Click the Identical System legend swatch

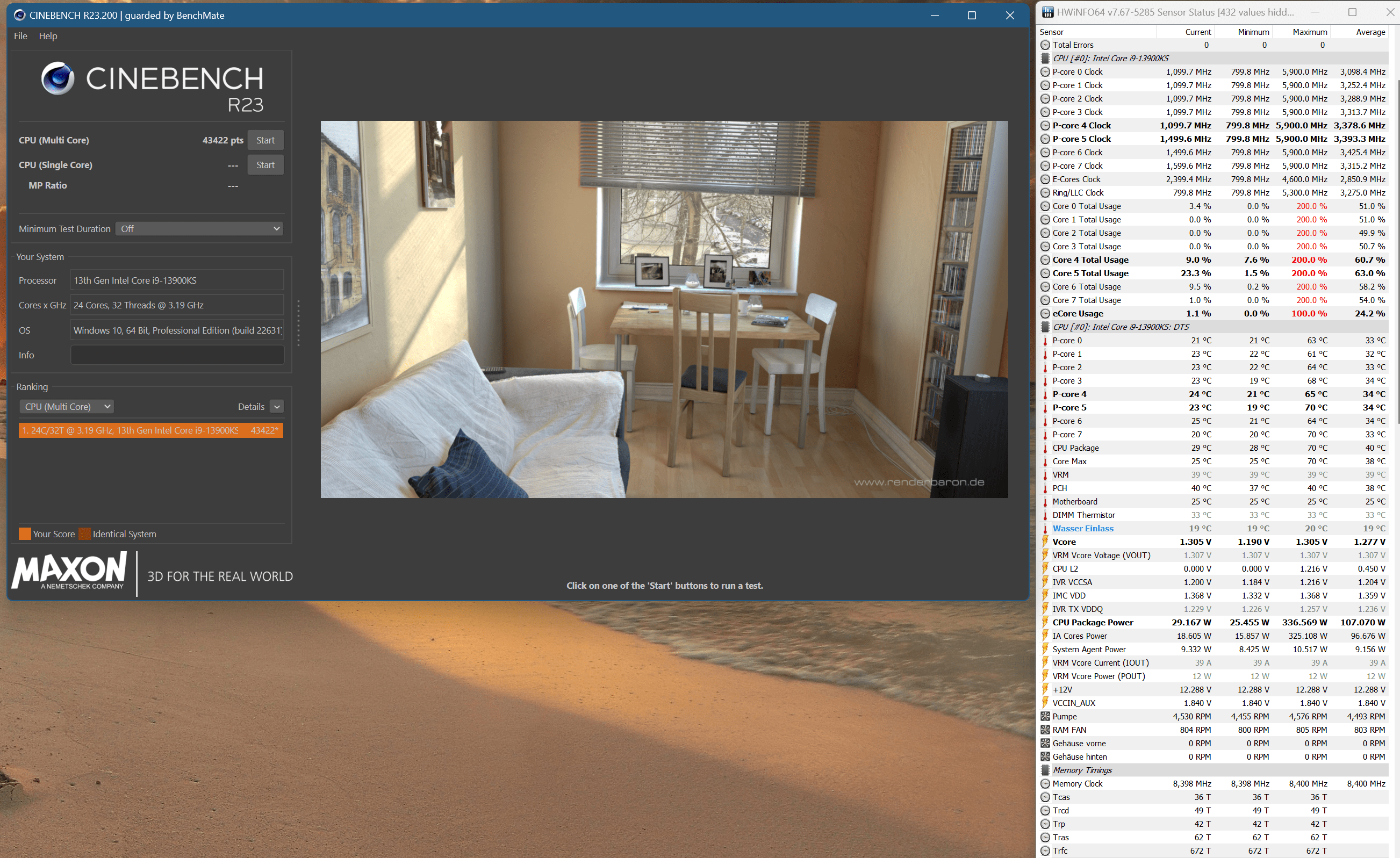point(85,535)
